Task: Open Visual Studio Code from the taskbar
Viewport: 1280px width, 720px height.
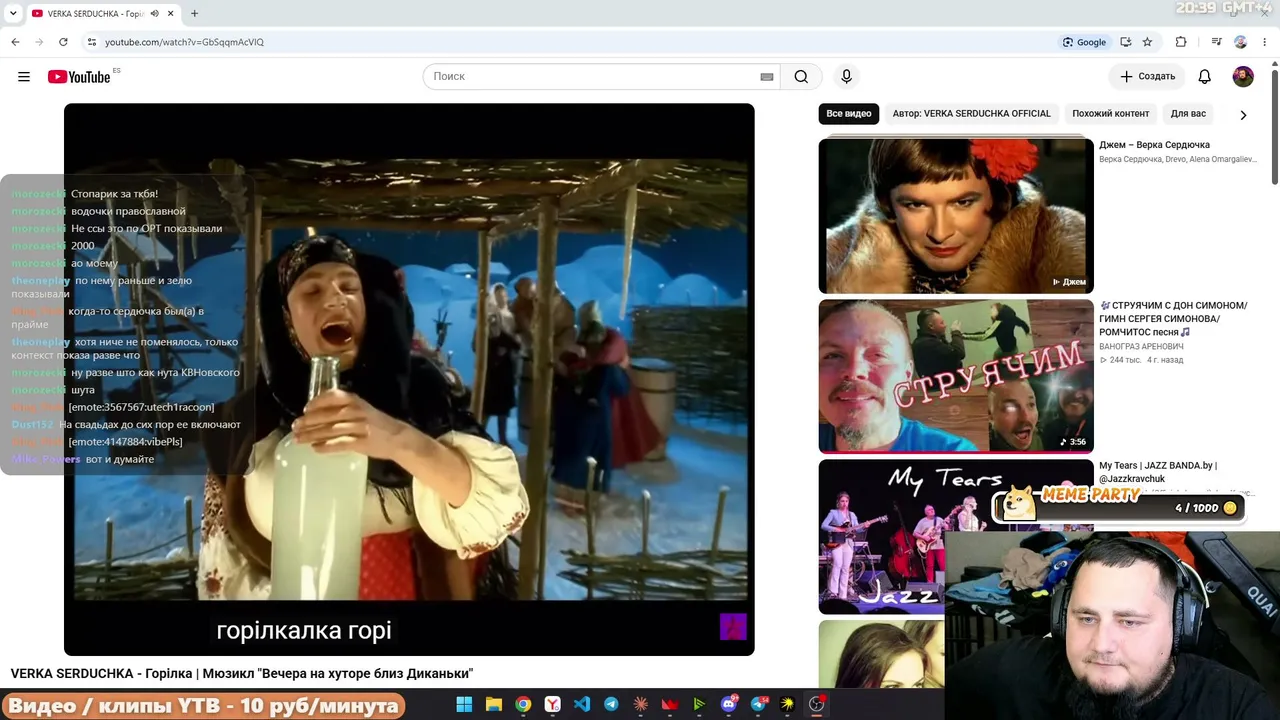Action: click(581, 705)
